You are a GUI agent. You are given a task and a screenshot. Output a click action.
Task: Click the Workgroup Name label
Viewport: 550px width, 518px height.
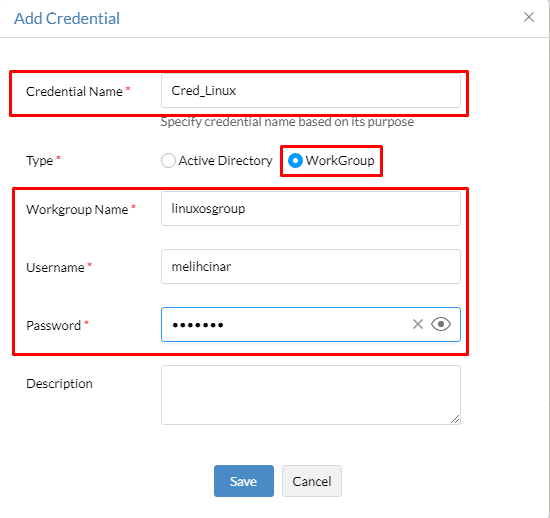coord(77,209)
